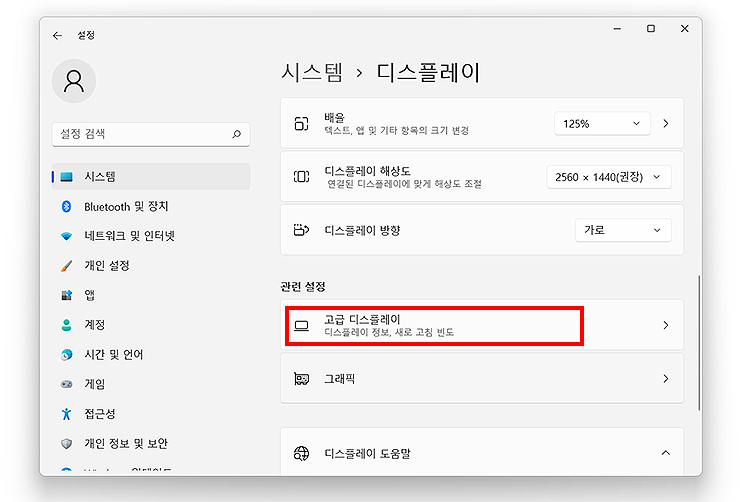This screenshot has width=740, height=502.
Task: Open 네트워크 및 인터넷 settings
Action: [x=151, y=236]
